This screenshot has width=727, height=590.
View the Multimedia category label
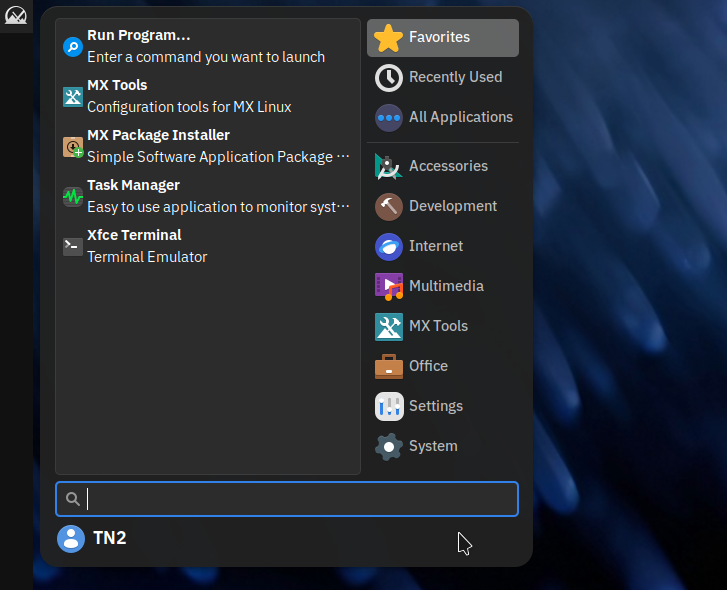446,286
